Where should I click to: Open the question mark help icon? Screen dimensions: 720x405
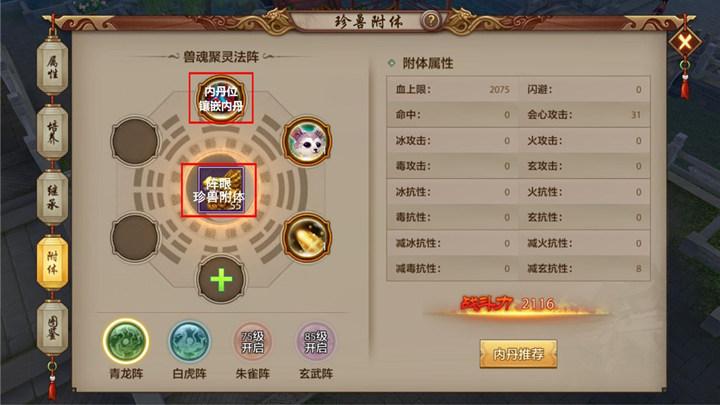point(431,21)
